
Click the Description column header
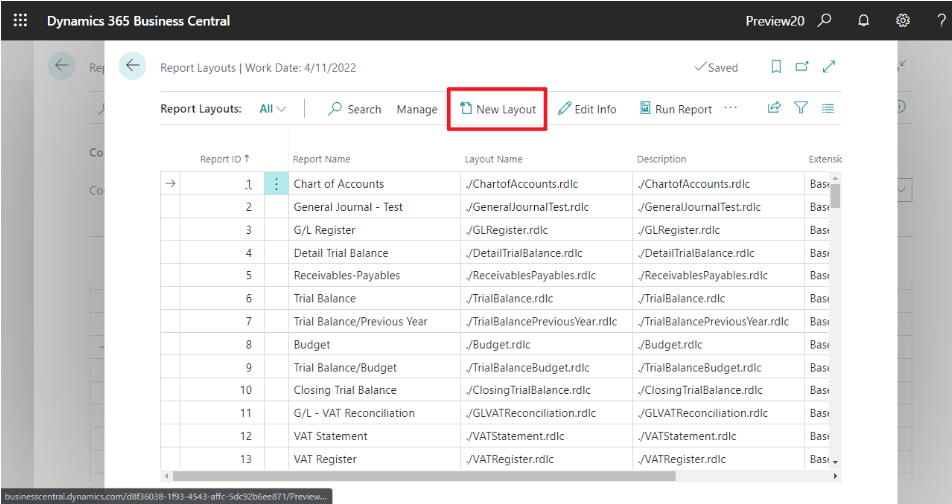661,159
